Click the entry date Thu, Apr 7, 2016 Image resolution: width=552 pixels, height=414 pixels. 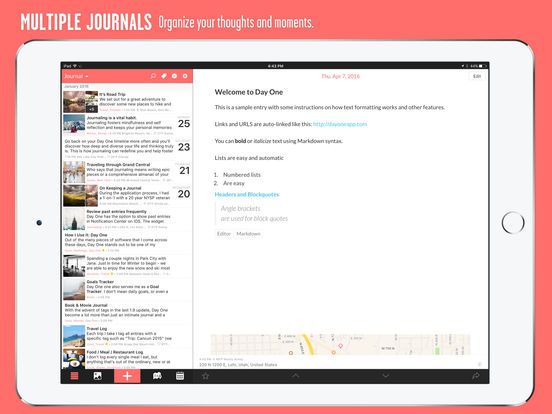[340, 76]
